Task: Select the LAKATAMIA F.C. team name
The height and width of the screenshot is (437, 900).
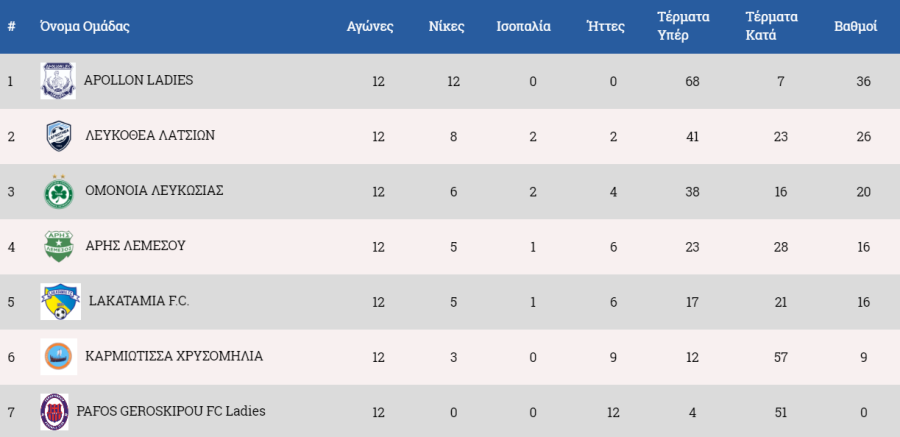Action: coord(139,301)
